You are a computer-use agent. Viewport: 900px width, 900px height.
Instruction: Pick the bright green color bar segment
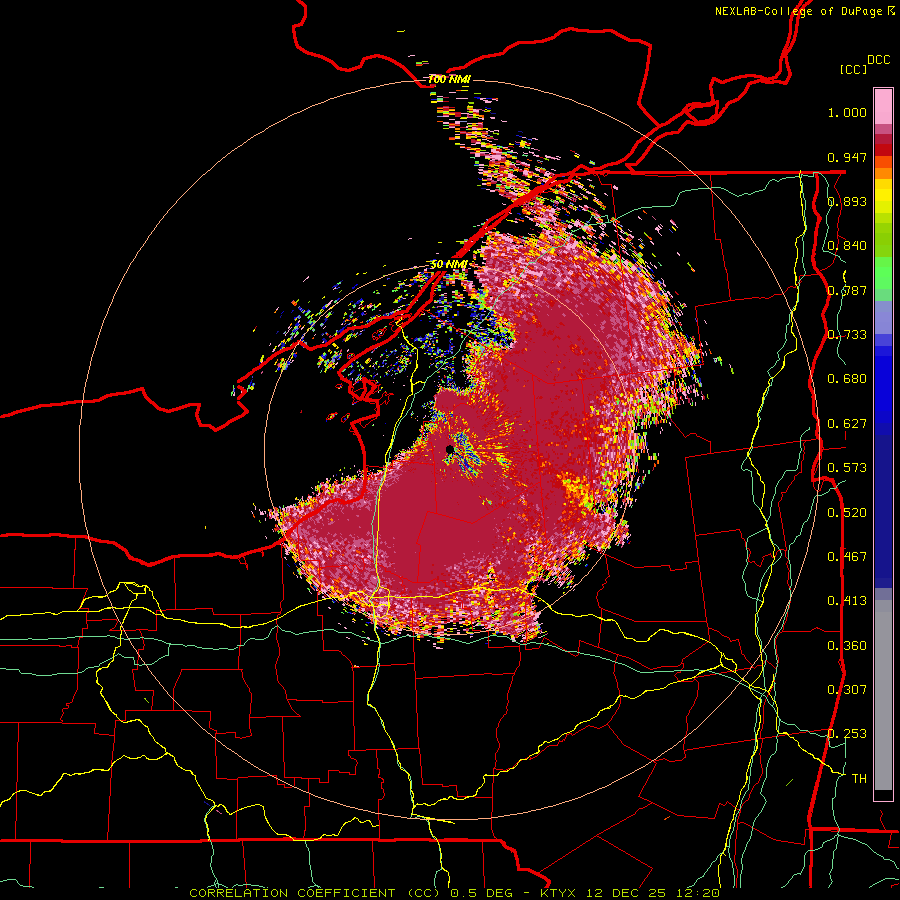[883, 273]
